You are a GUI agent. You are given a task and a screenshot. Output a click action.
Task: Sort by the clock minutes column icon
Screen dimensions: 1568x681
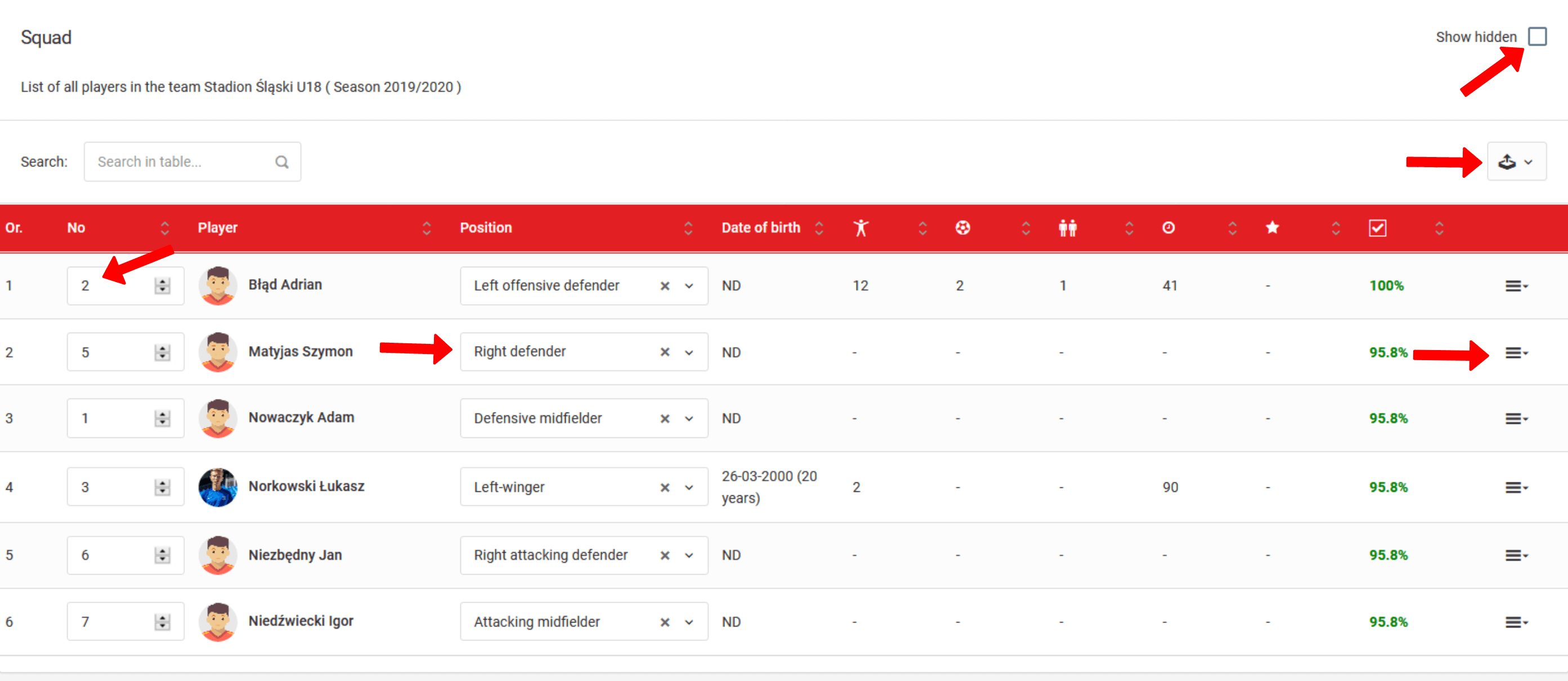[x=1168, y=227]
